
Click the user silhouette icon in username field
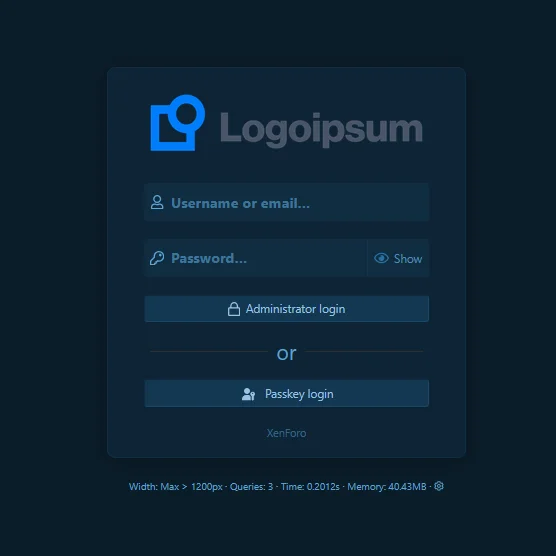point(157,202)
